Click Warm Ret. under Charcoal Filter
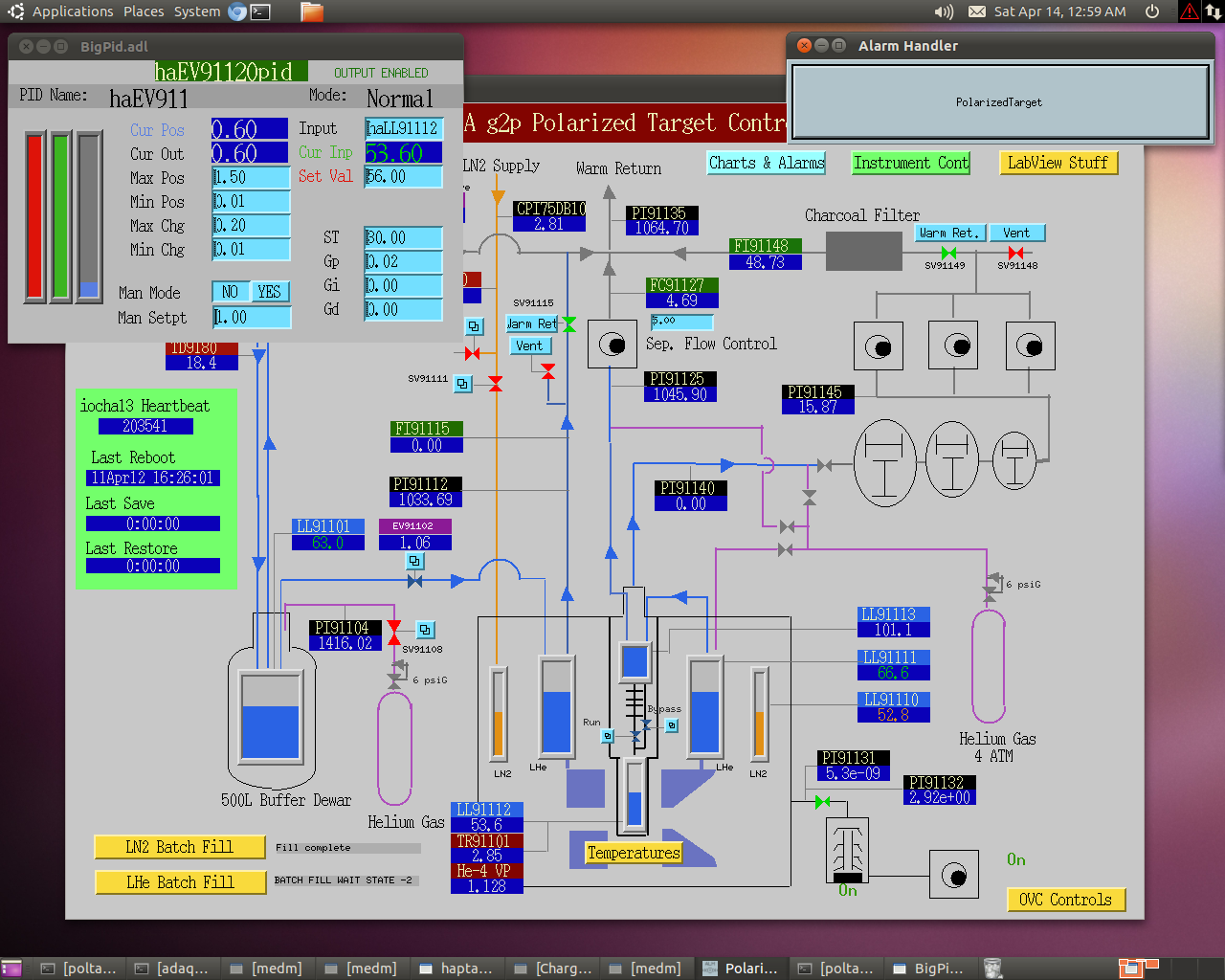Screen dimensions: 1225x980 pyautogui.click(x=948, y=233)
